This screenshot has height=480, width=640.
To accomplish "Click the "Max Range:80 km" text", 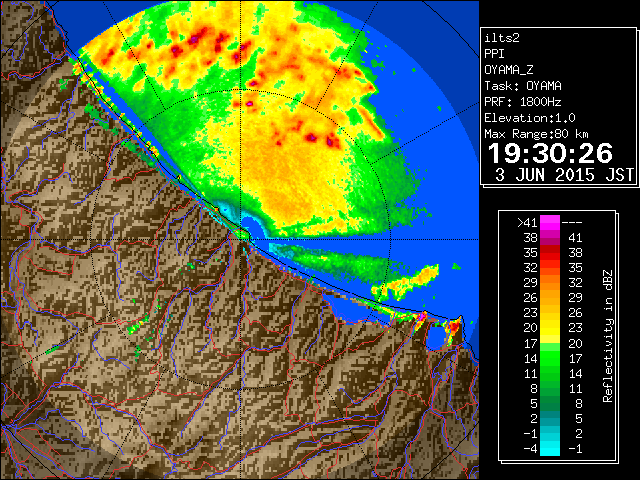I will [536, 134].
